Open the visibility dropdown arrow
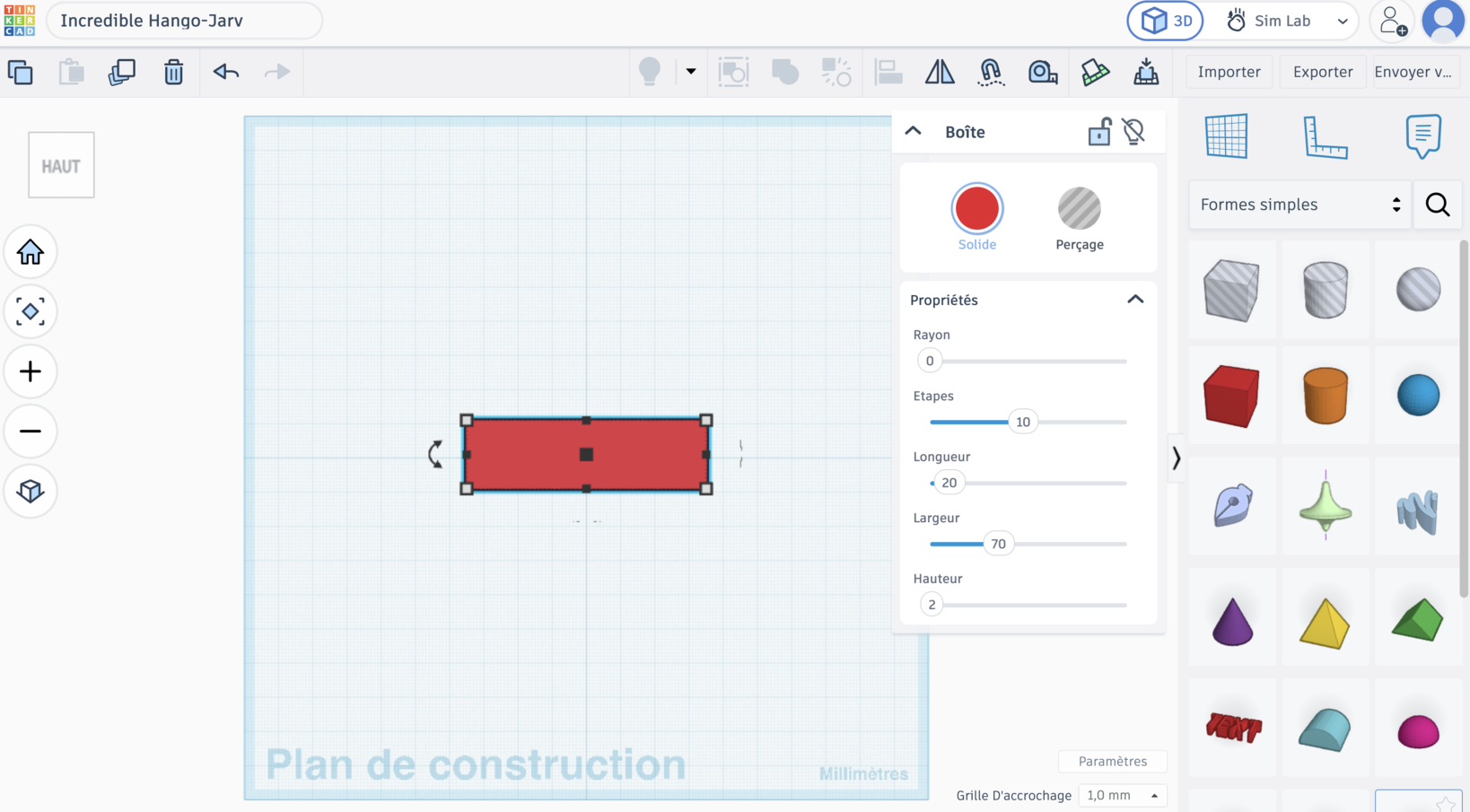This screenshot has width=1470, height=812. (x=691, y=72)
